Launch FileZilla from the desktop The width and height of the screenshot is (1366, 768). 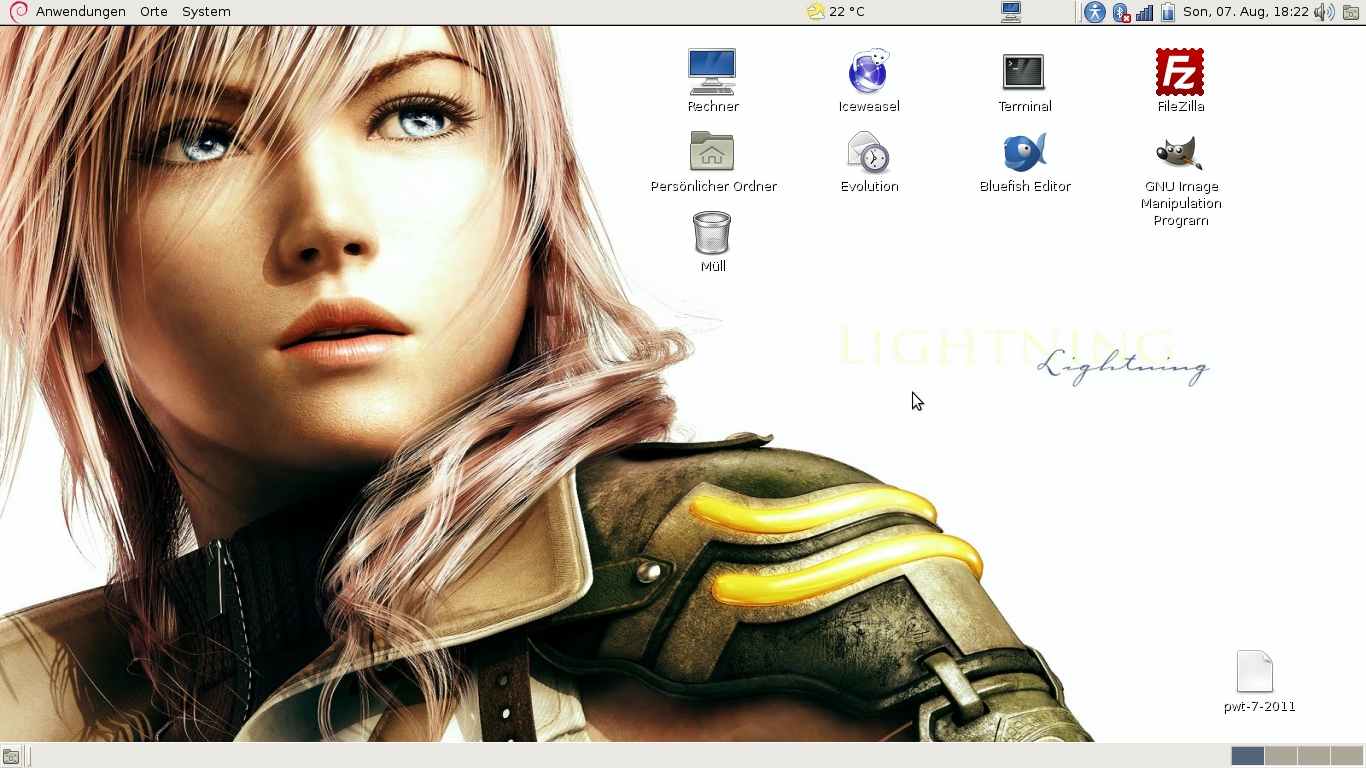[x=1180, y=72]
